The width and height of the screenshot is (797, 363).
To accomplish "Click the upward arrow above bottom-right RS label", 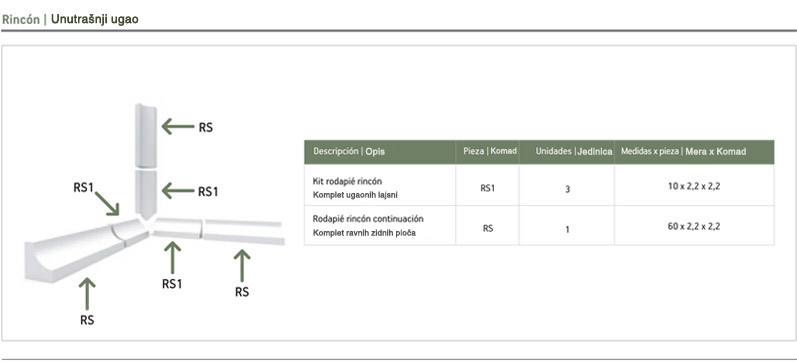I will tap(241, 265).
